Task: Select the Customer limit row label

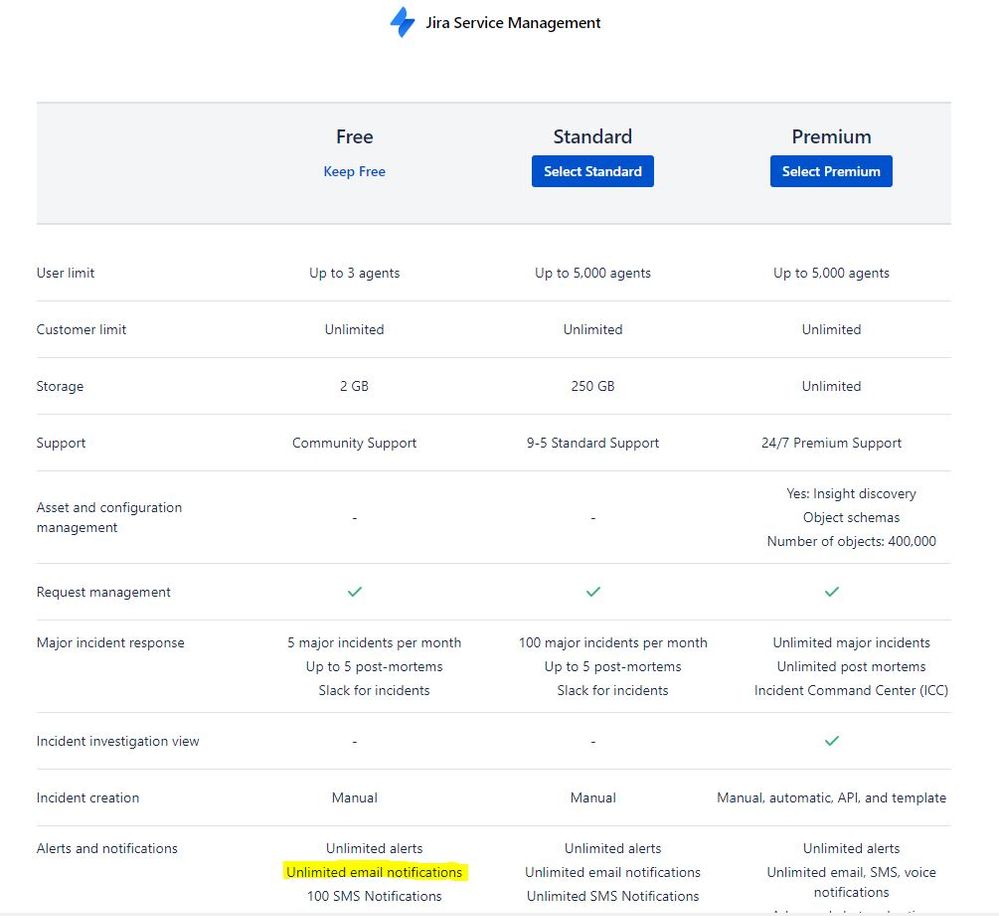Action: pyautogui.click(x=82, y=329)
